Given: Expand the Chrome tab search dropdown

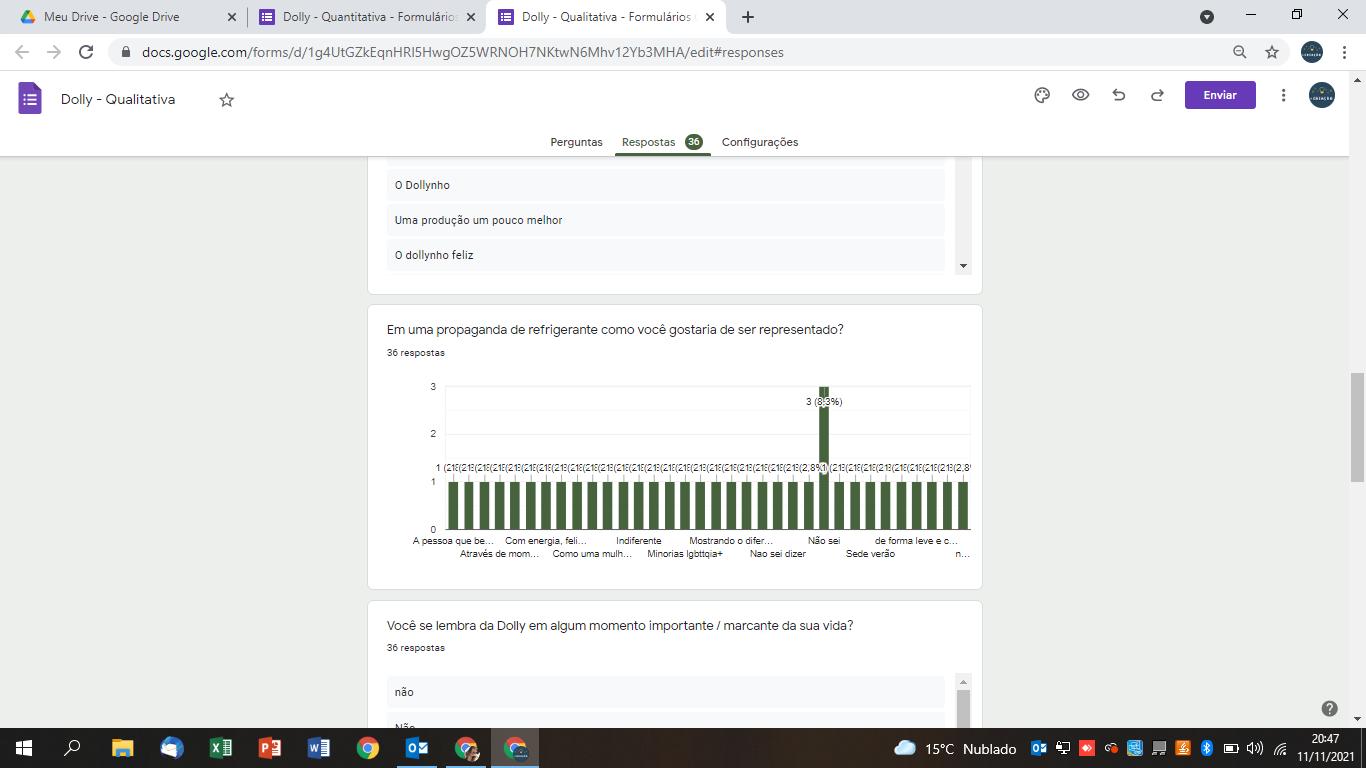Looking at the screenshot, I should pos(1207,17).
